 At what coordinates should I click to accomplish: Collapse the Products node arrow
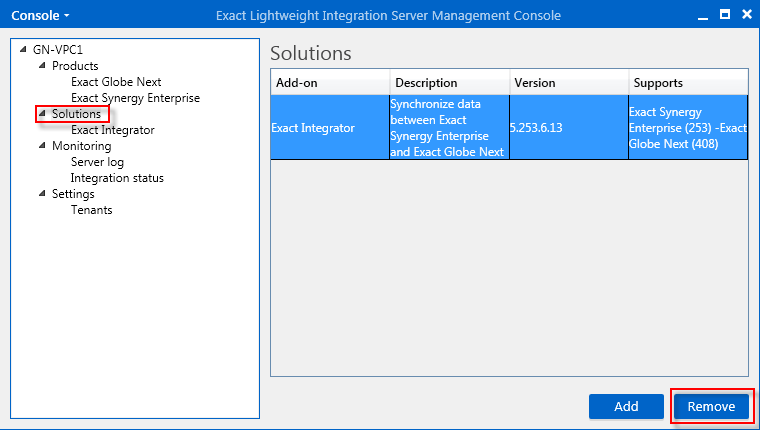pyautogui.click(x=42, y=65)
